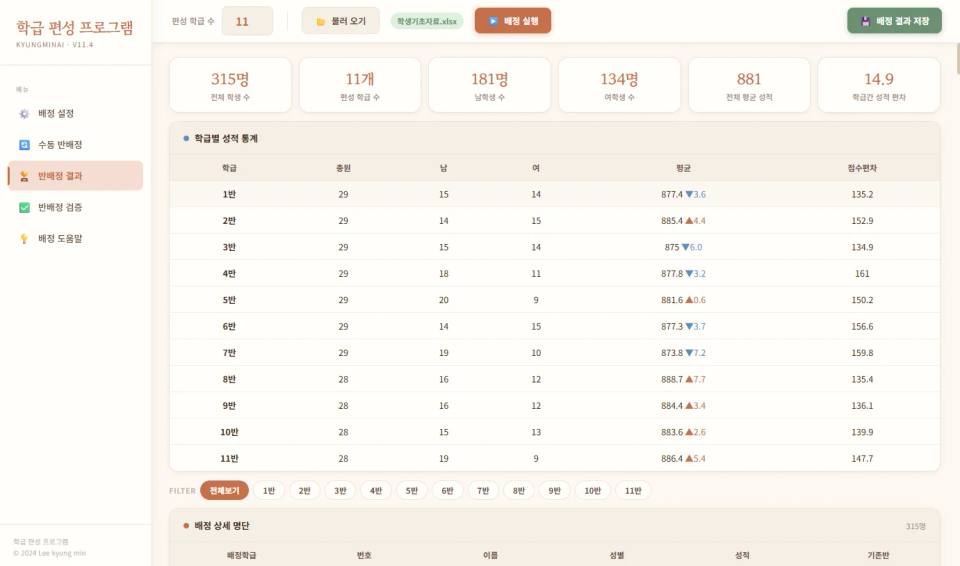Select 반배정 결과 menu item

(x=75, y=176)
